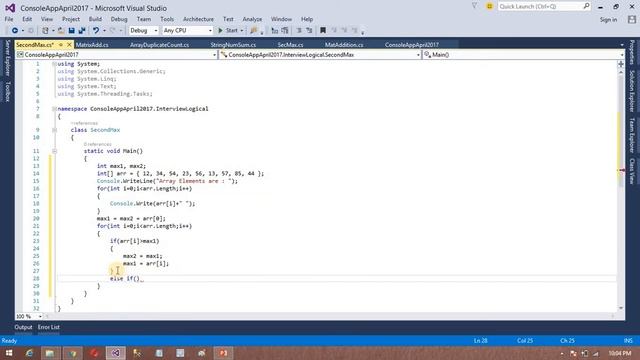Click the Comment out selected lines icon
Image resolution: width=640 pixels, height=360 pixels.
click(299, 31)
